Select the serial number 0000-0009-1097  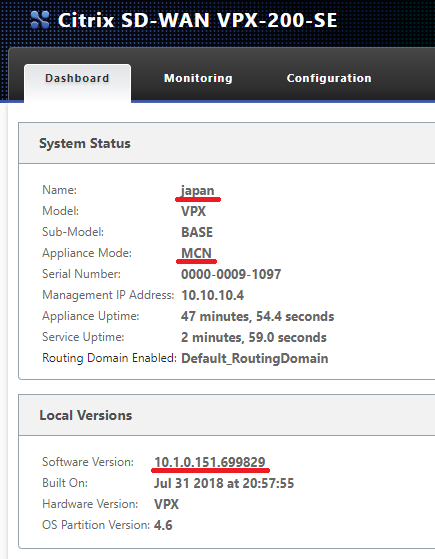tap(231, 274)
